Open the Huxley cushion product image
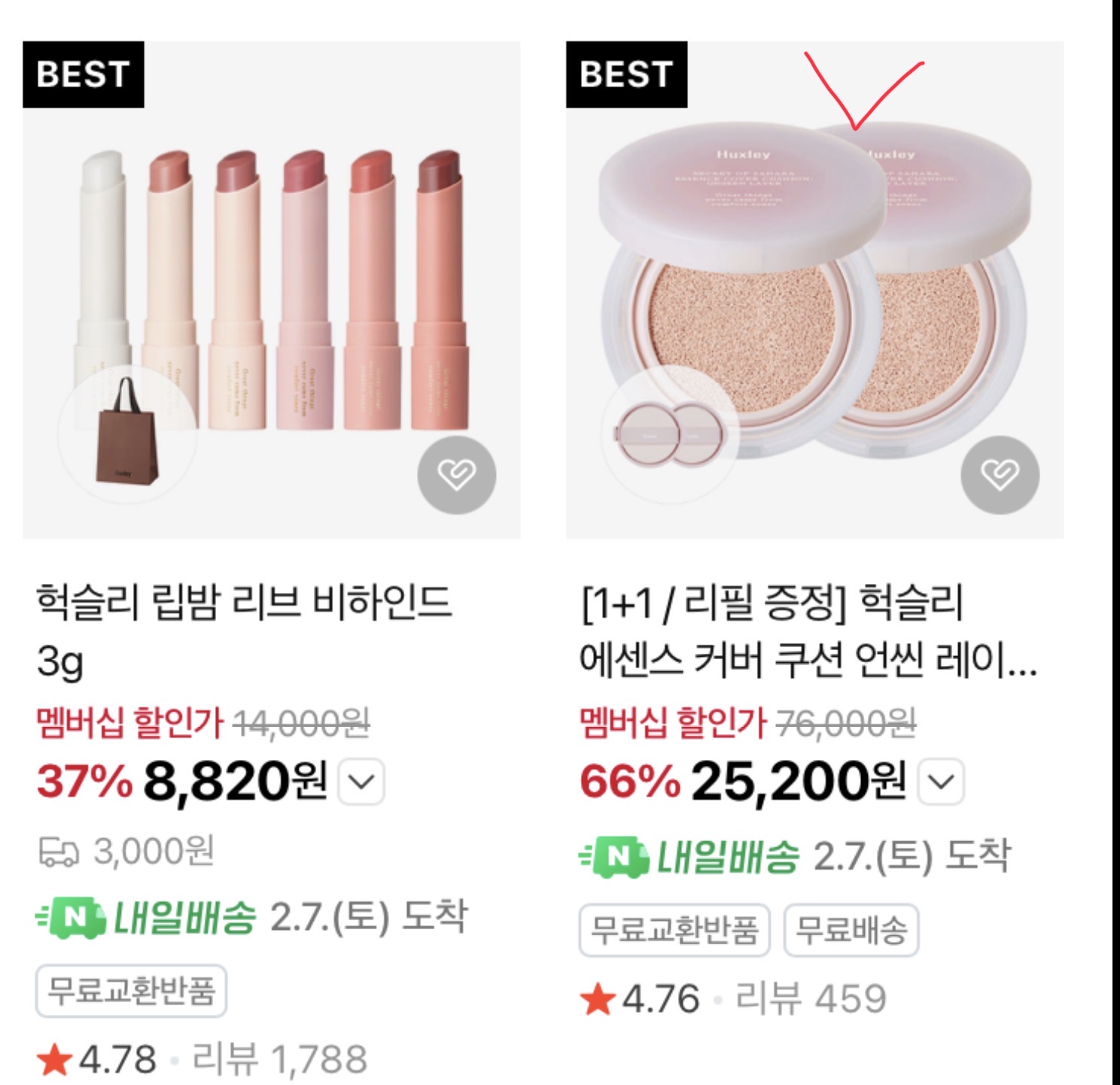 815,290
